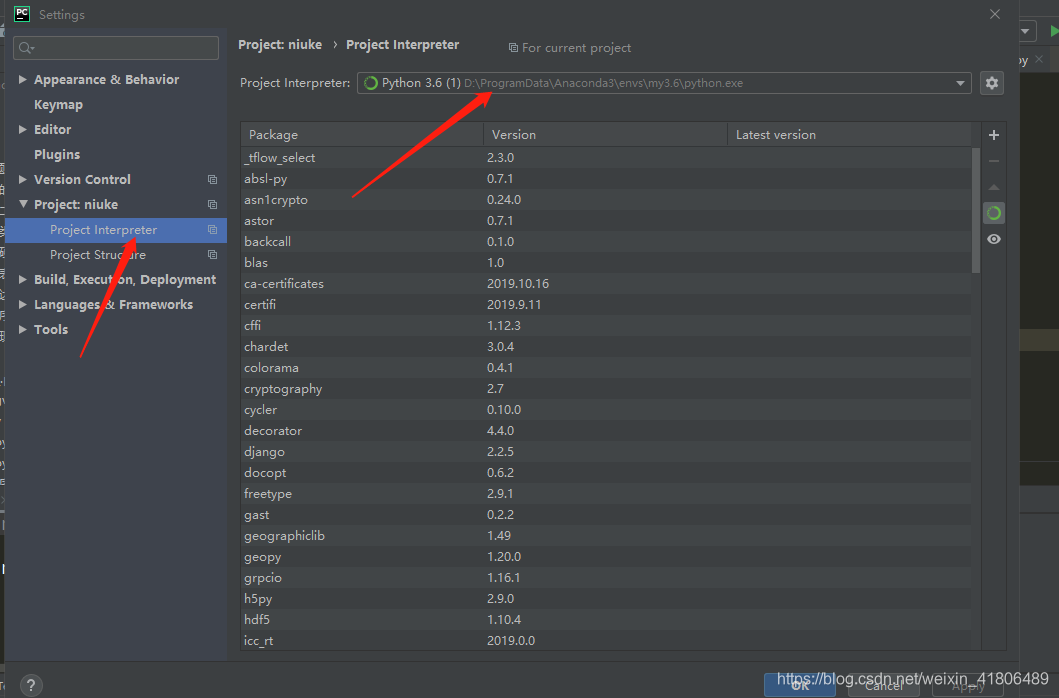
Task: Expand Appearance & Behavior section
Action: [22, 80]
